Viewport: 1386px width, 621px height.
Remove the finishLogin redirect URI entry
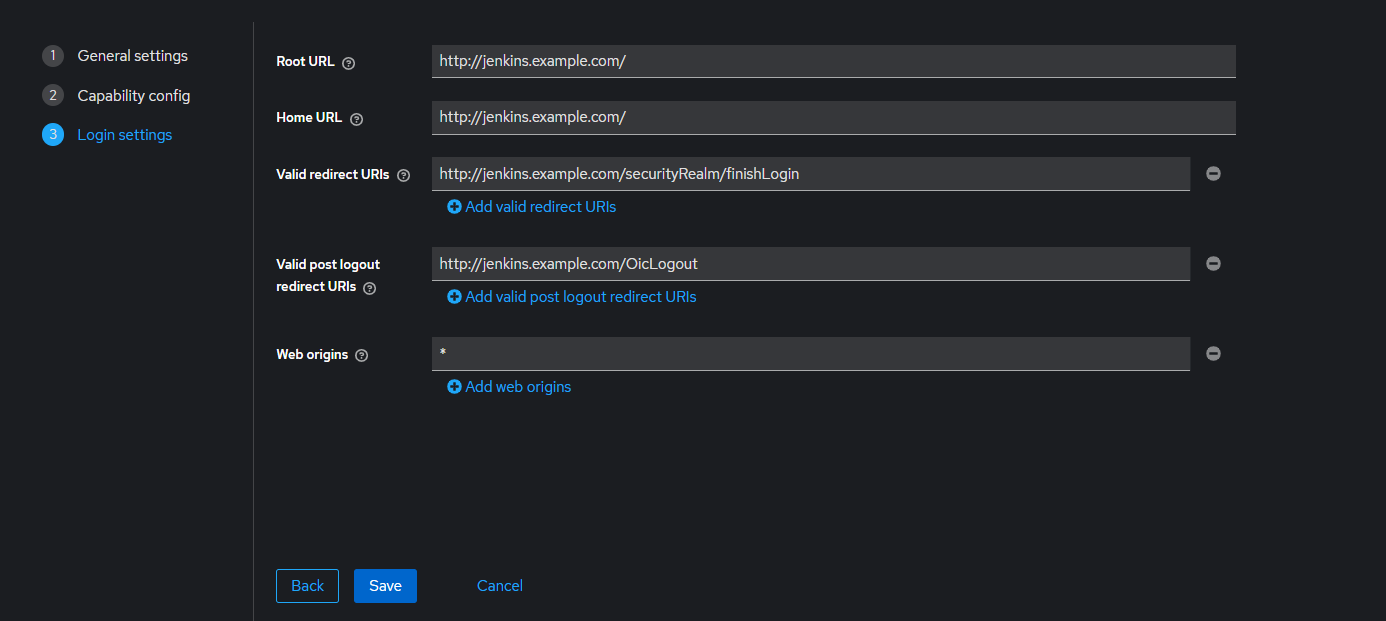click(x=1213, y=174)
